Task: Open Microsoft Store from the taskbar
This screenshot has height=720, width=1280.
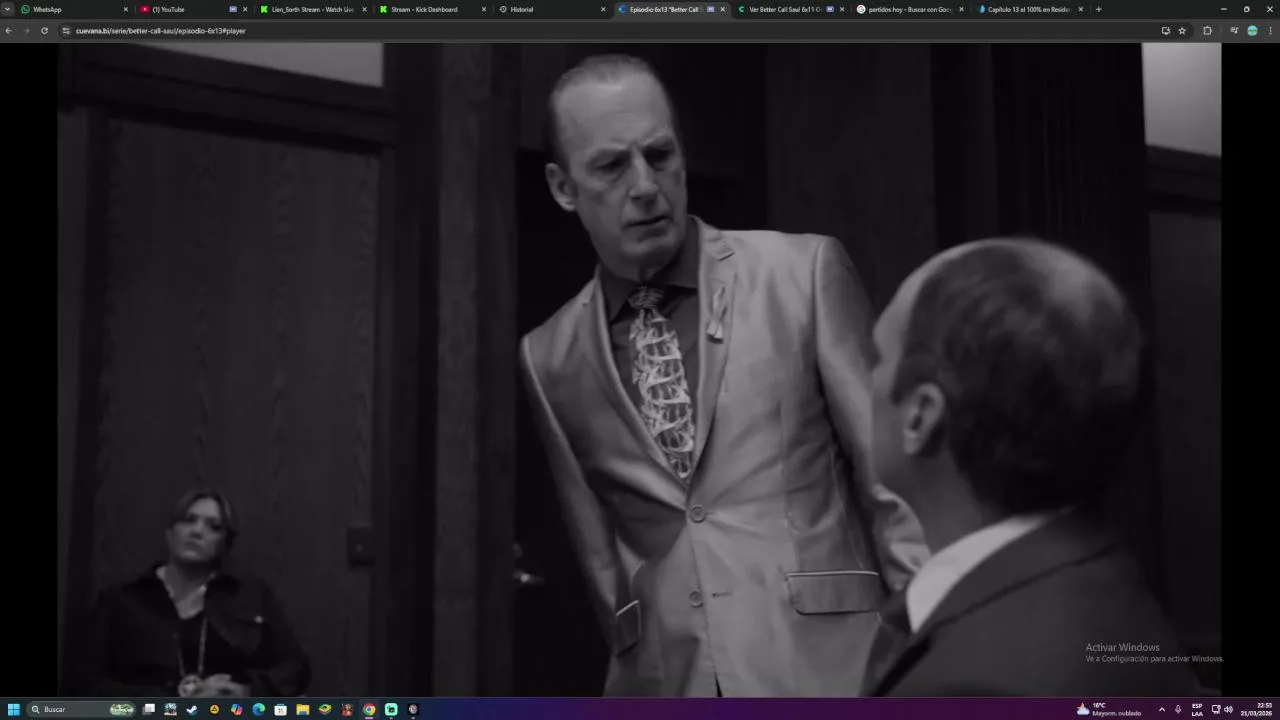Action: (280, 709)
